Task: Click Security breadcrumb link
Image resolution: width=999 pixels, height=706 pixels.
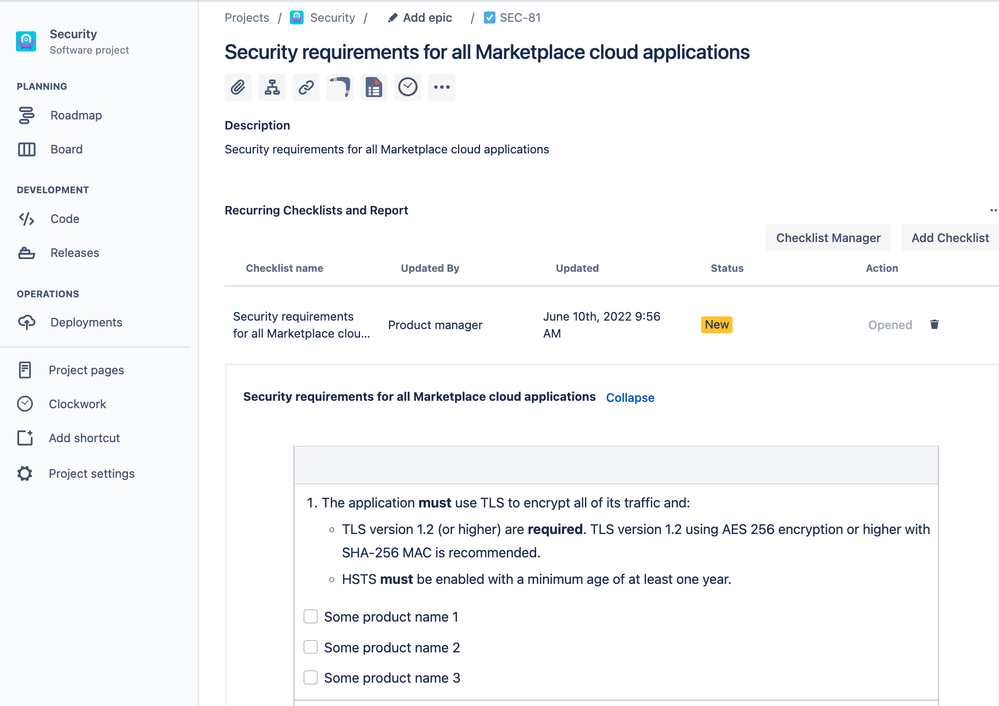Action: click(332, 18)
